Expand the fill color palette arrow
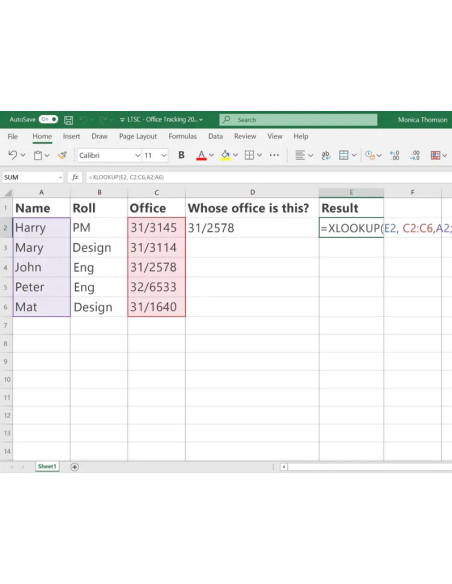452x584 pixels. pos(235,155)
